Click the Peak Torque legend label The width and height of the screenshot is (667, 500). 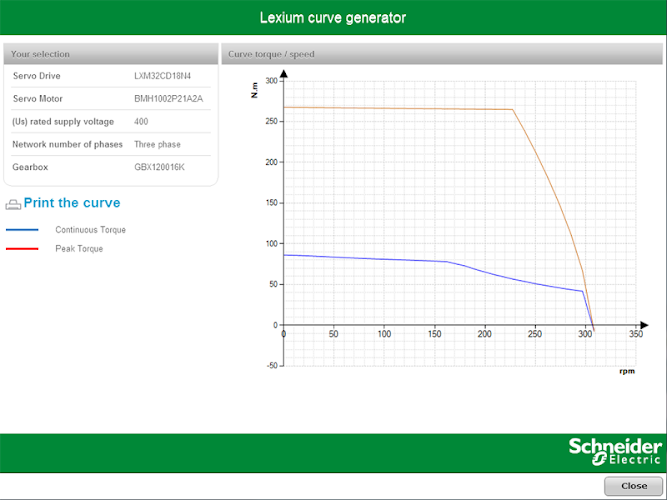tap(79, 249)
